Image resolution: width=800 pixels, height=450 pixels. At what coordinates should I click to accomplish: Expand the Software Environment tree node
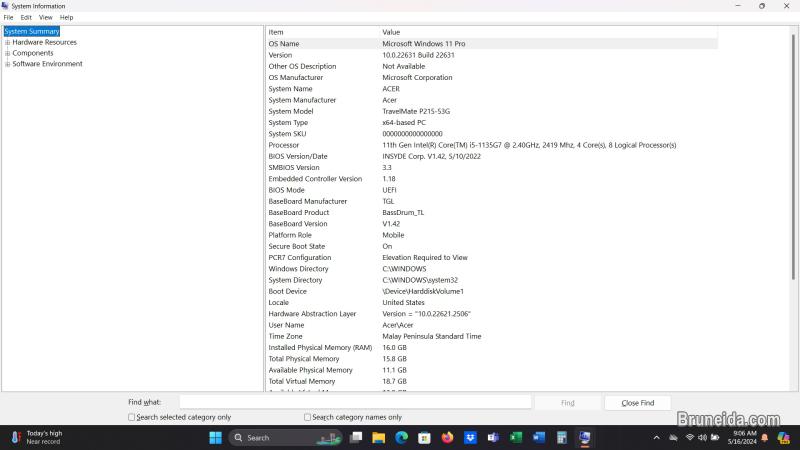pos(8,64)
